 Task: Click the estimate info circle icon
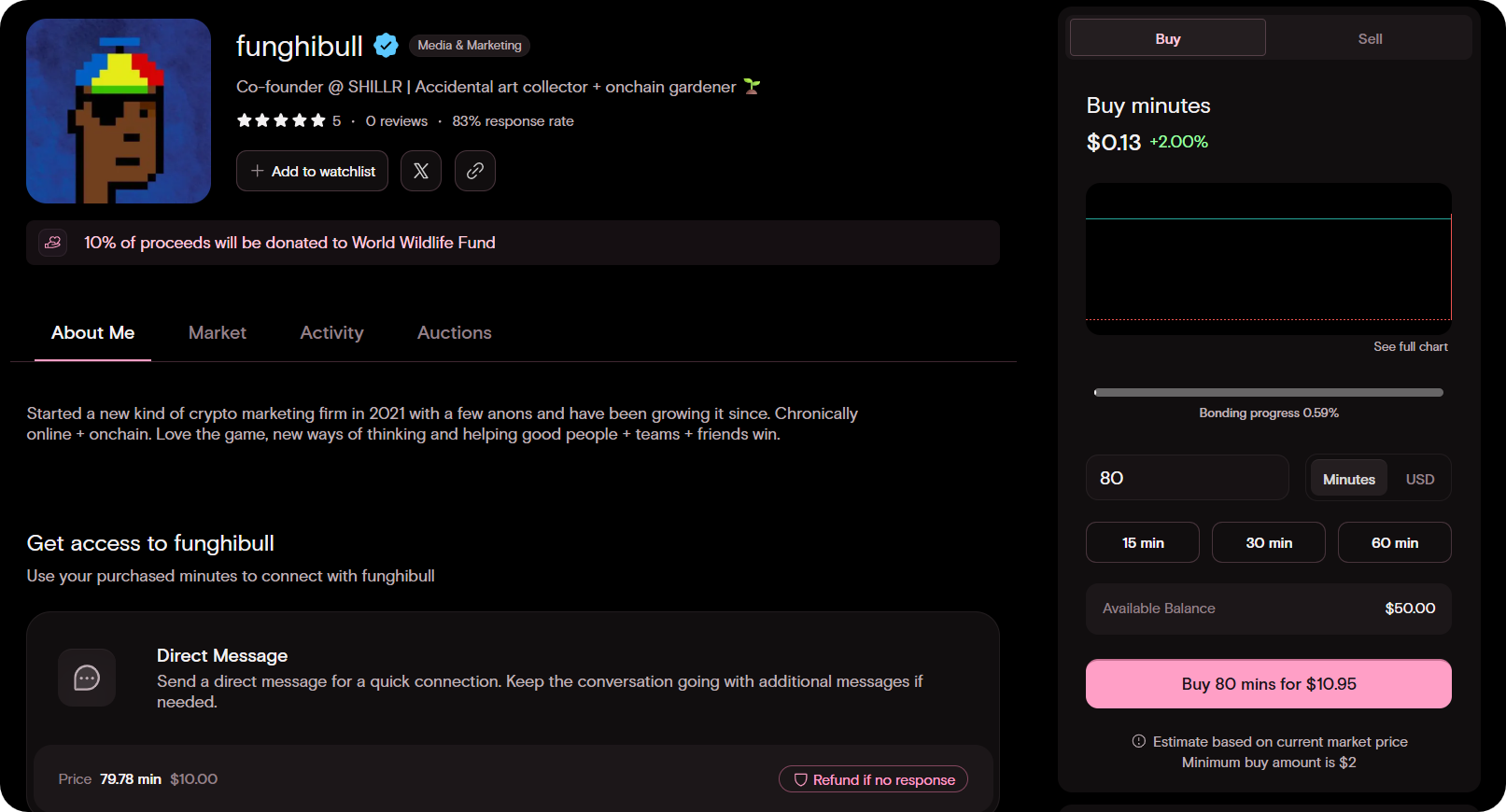(x=1139, y=741)
